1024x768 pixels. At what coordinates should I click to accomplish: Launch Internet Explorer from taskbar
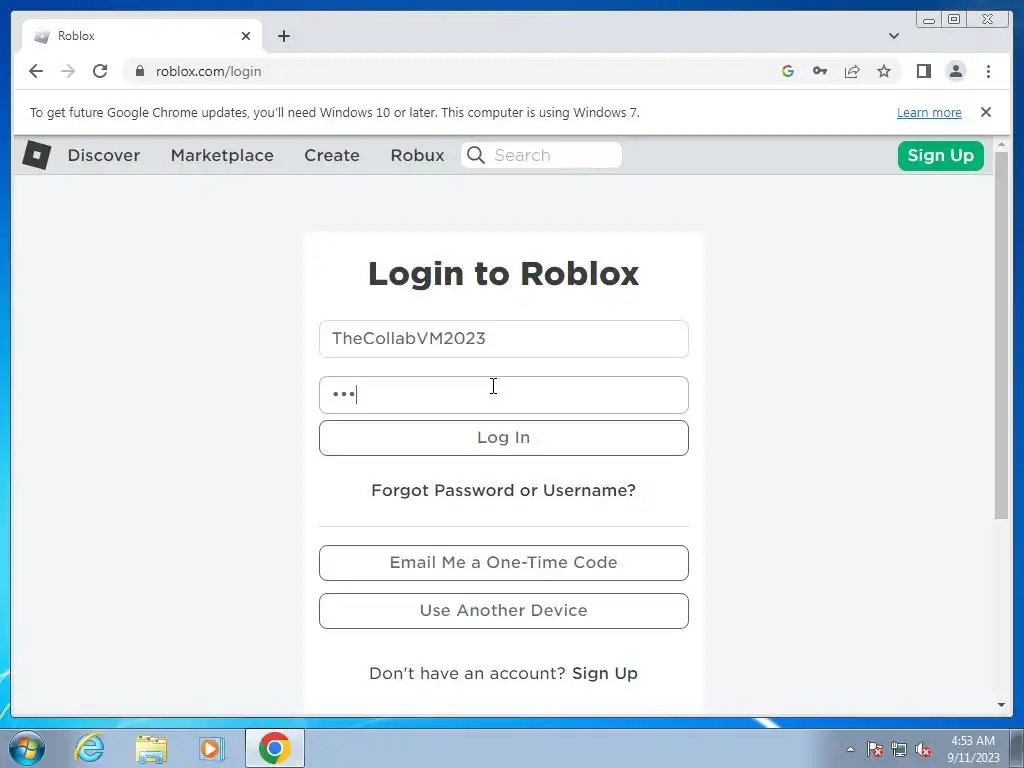pos(89,748)
